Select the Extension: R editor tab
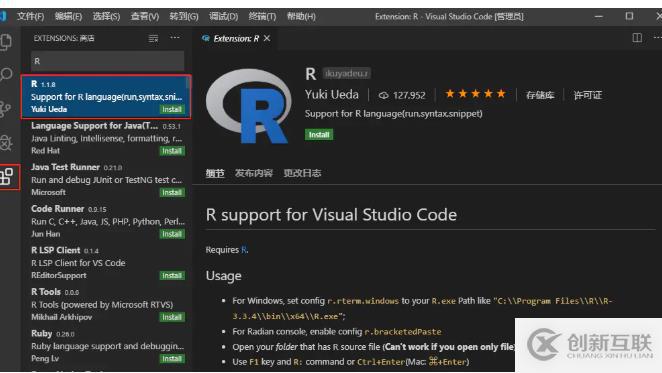662x373 pixels. 236,38
